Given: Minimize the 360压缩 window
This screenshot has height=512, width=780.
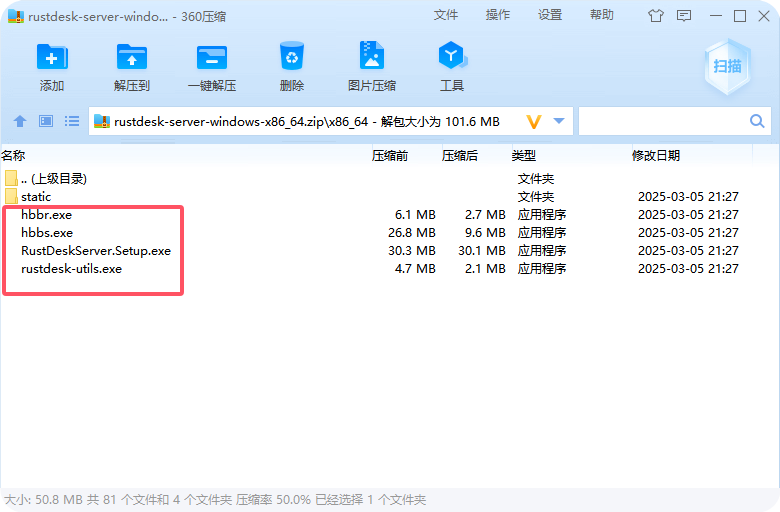Looking at the screenshot, I should [x=716, y=16].
